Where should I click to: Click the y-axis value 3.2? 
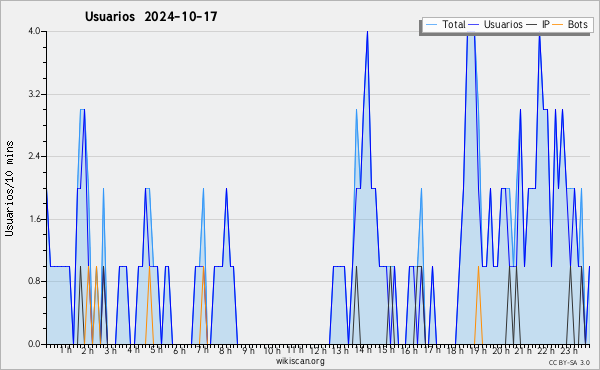[34, 94]
